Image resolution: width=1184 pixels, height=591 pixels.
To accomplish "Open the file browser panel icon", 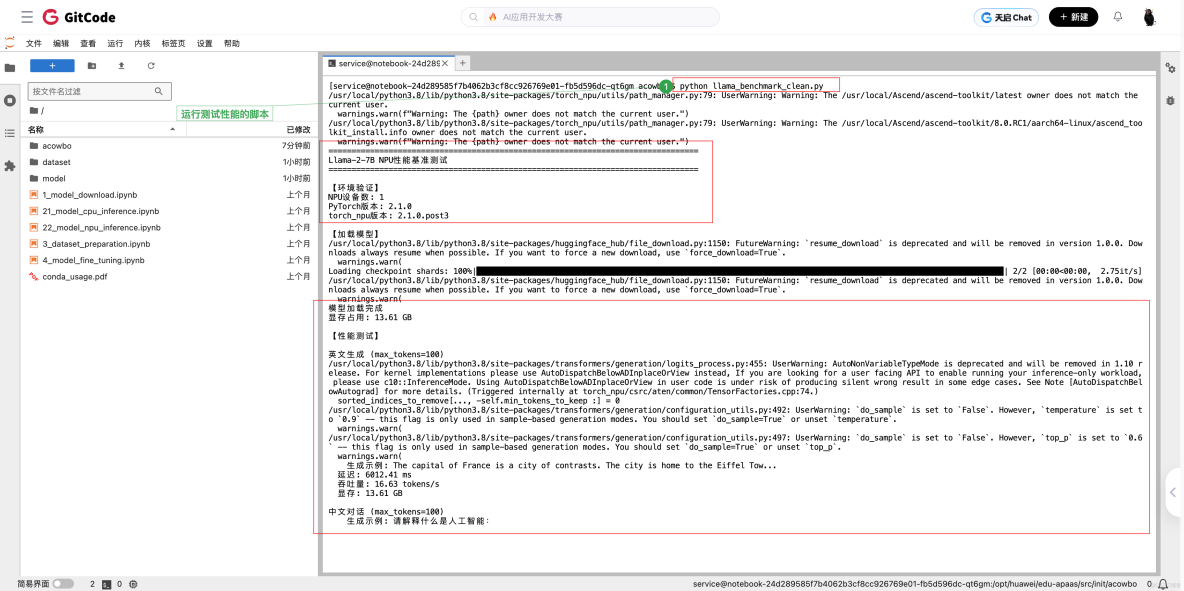I will click(x=8, y=67).
